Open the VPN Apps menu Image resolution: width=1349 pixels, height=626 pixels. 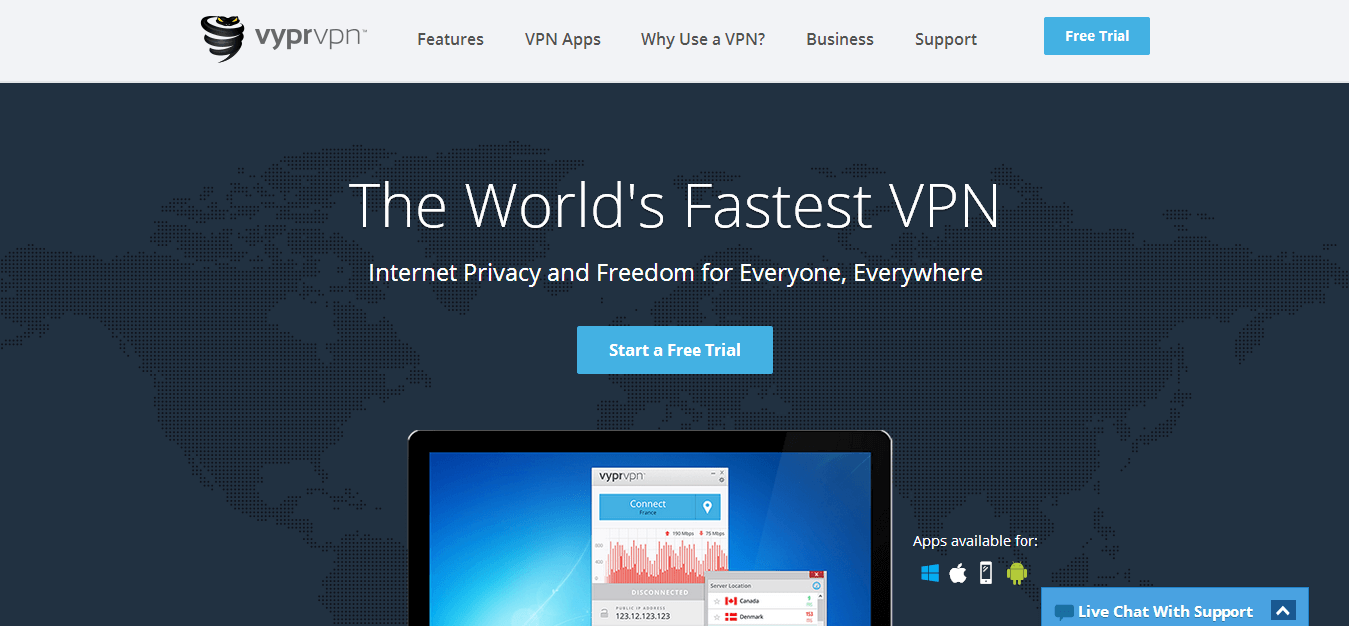point(563,39)
